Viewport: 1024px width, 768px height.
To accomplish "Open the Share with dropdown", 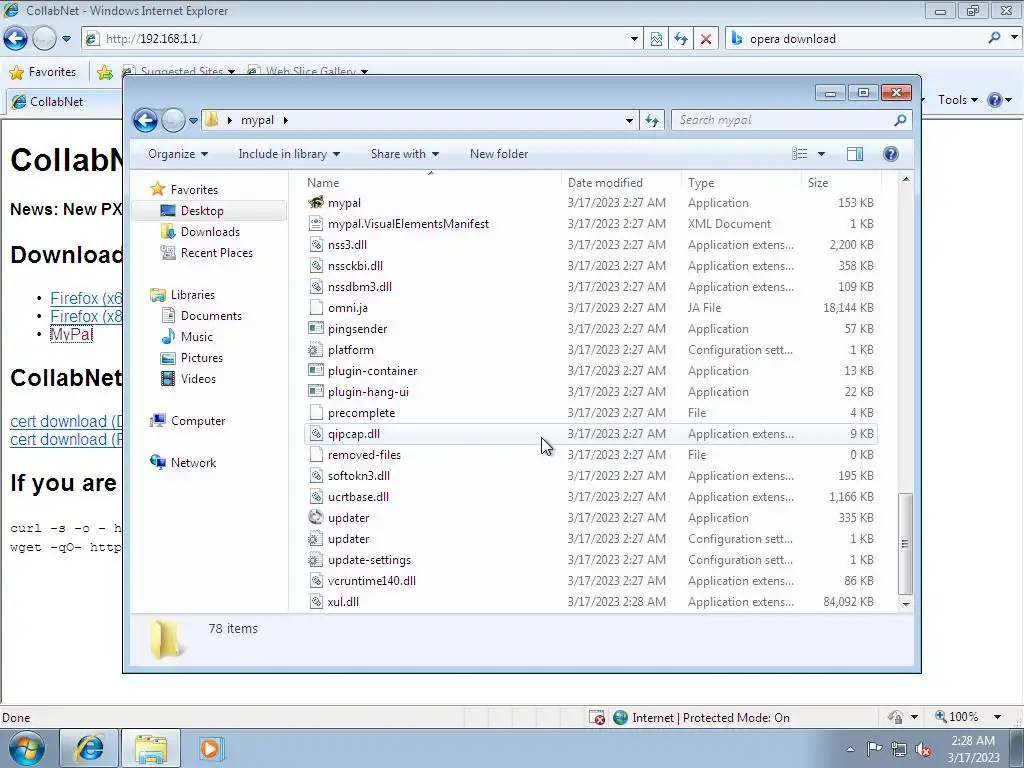I will tap(404, 154).
